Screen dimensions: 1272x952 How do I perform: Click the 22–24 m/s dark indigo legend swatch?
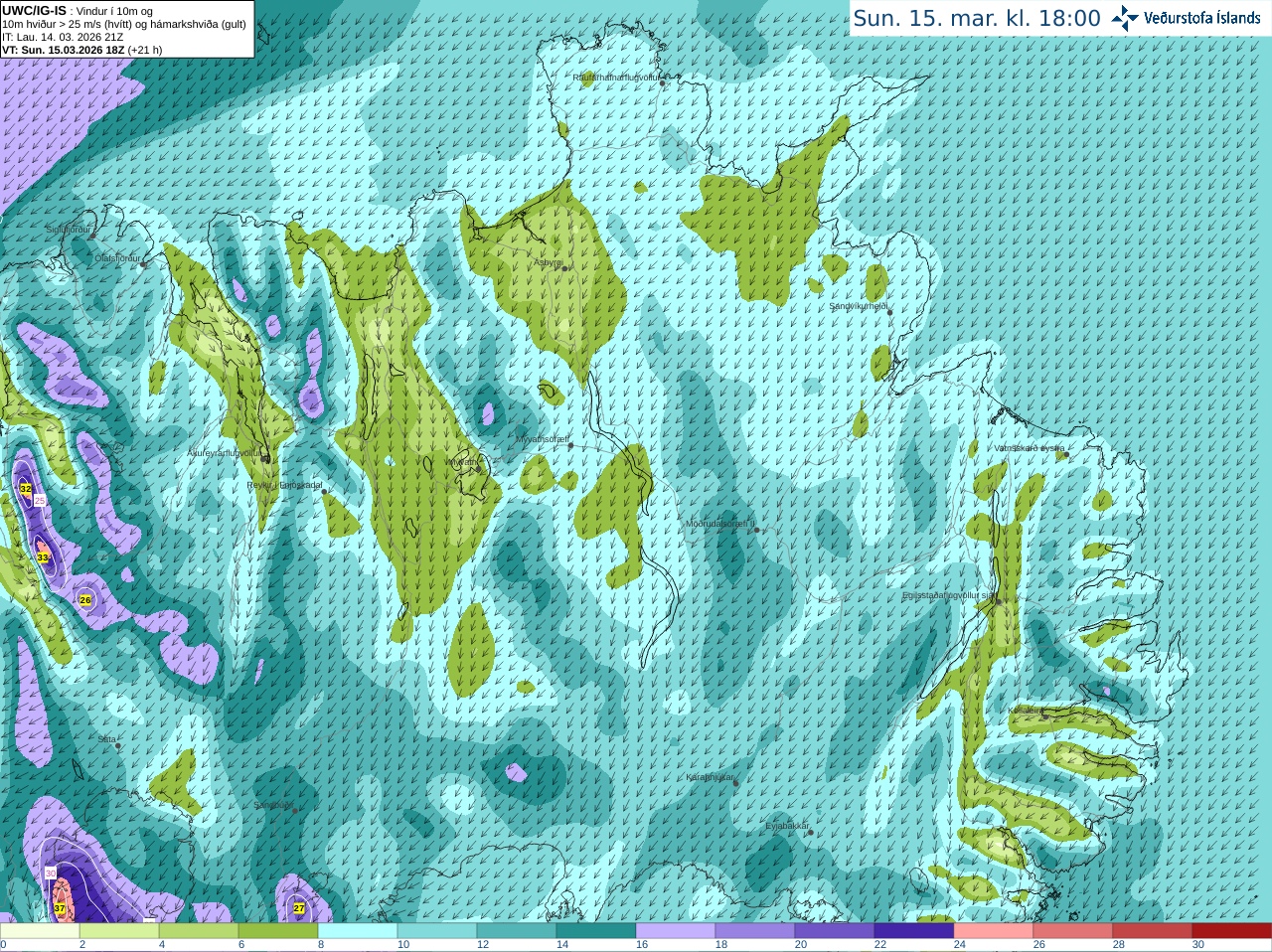(914, 931)
